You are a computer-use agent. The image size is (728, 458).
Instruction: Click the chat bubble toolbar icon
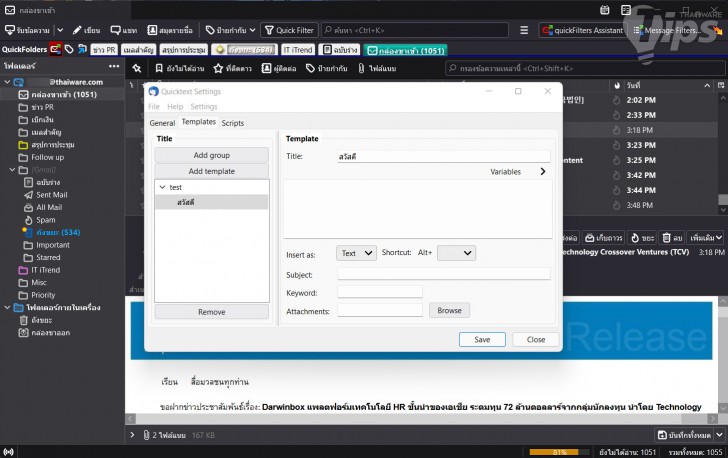[x=115, y=30]
